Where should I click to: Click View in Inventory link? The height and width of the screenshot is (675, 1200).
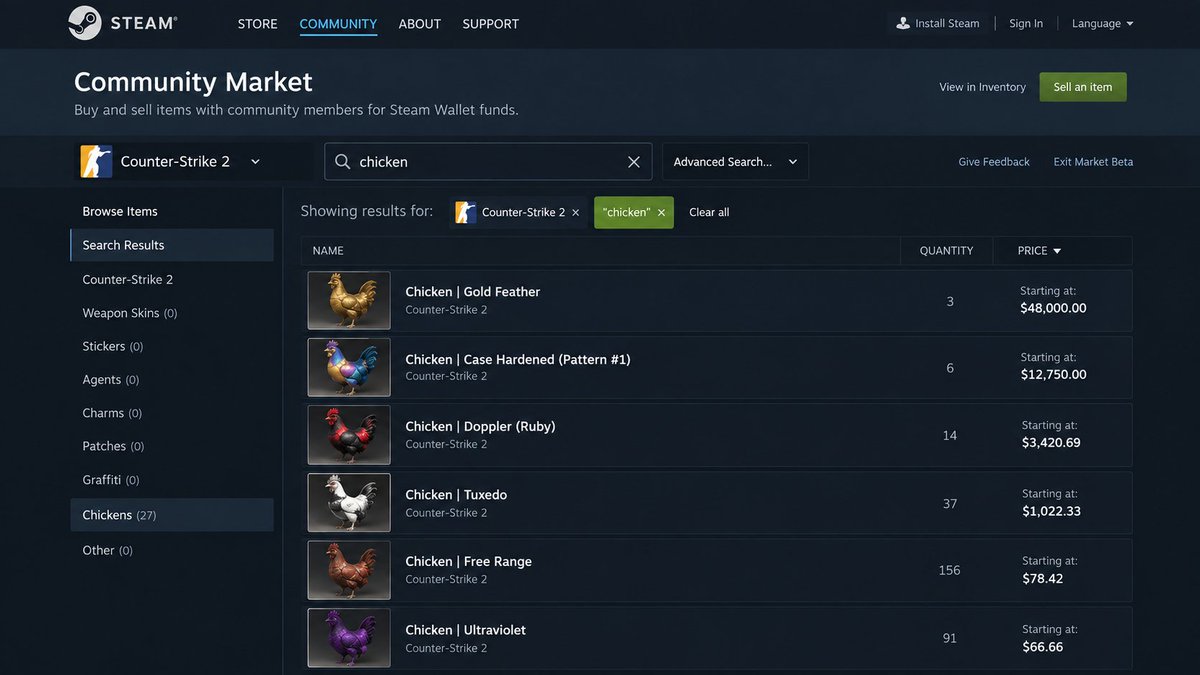click(x=983, y=87)
